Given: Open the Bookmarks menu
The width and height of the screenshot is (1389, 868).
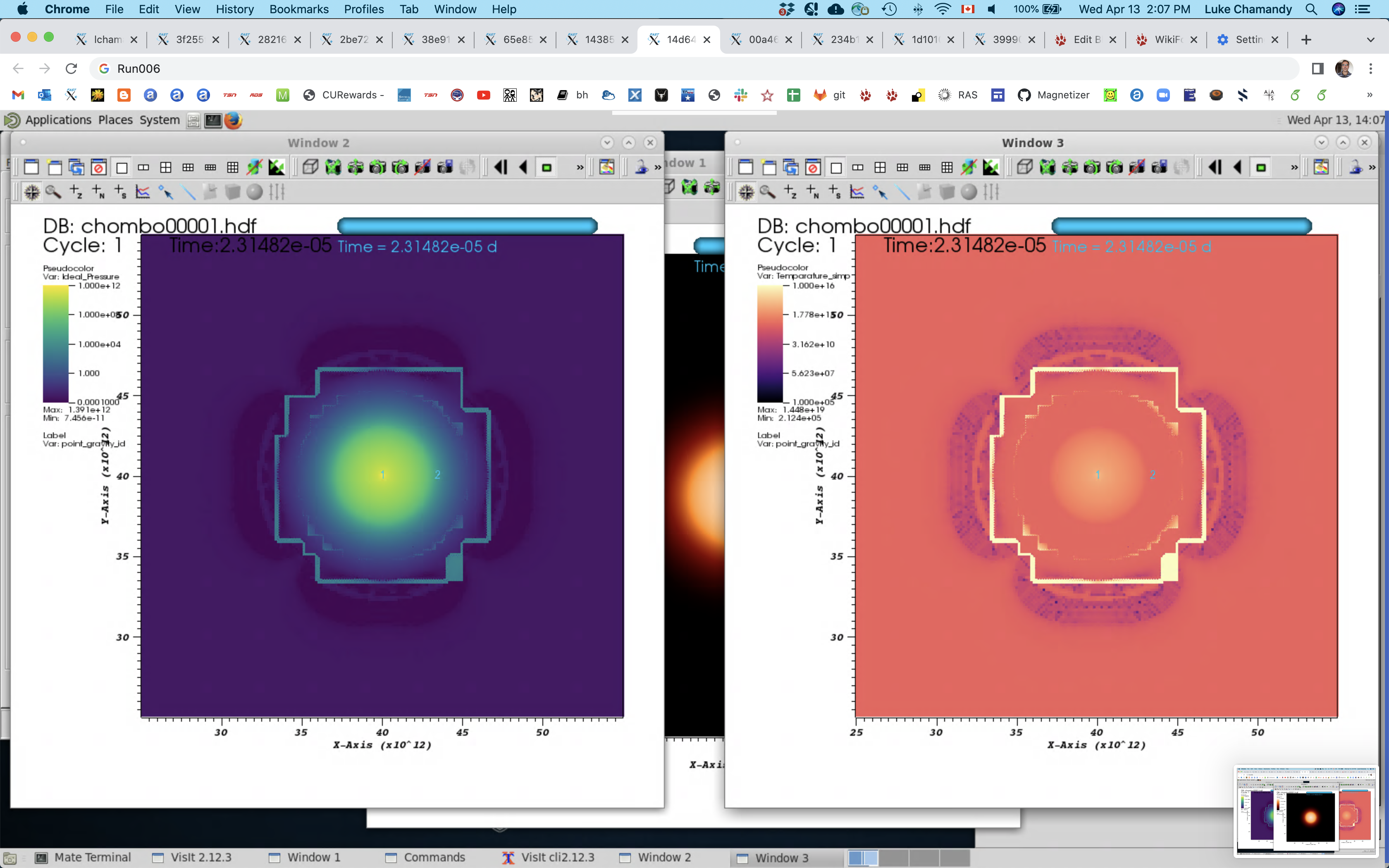Looking at the screenshot, I should point(299,9).
